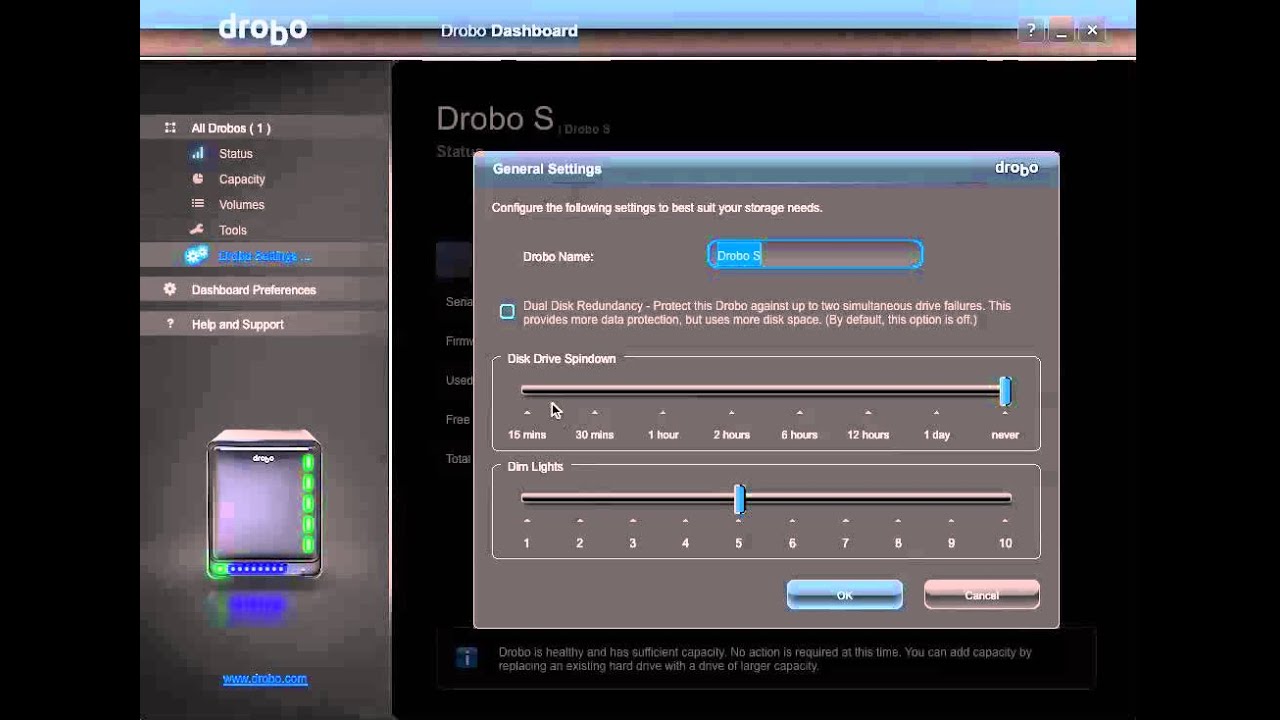The image size is (1280, 720).
Task: Click the Drobo Settings gears icon
Action: [x=196, y=255]
